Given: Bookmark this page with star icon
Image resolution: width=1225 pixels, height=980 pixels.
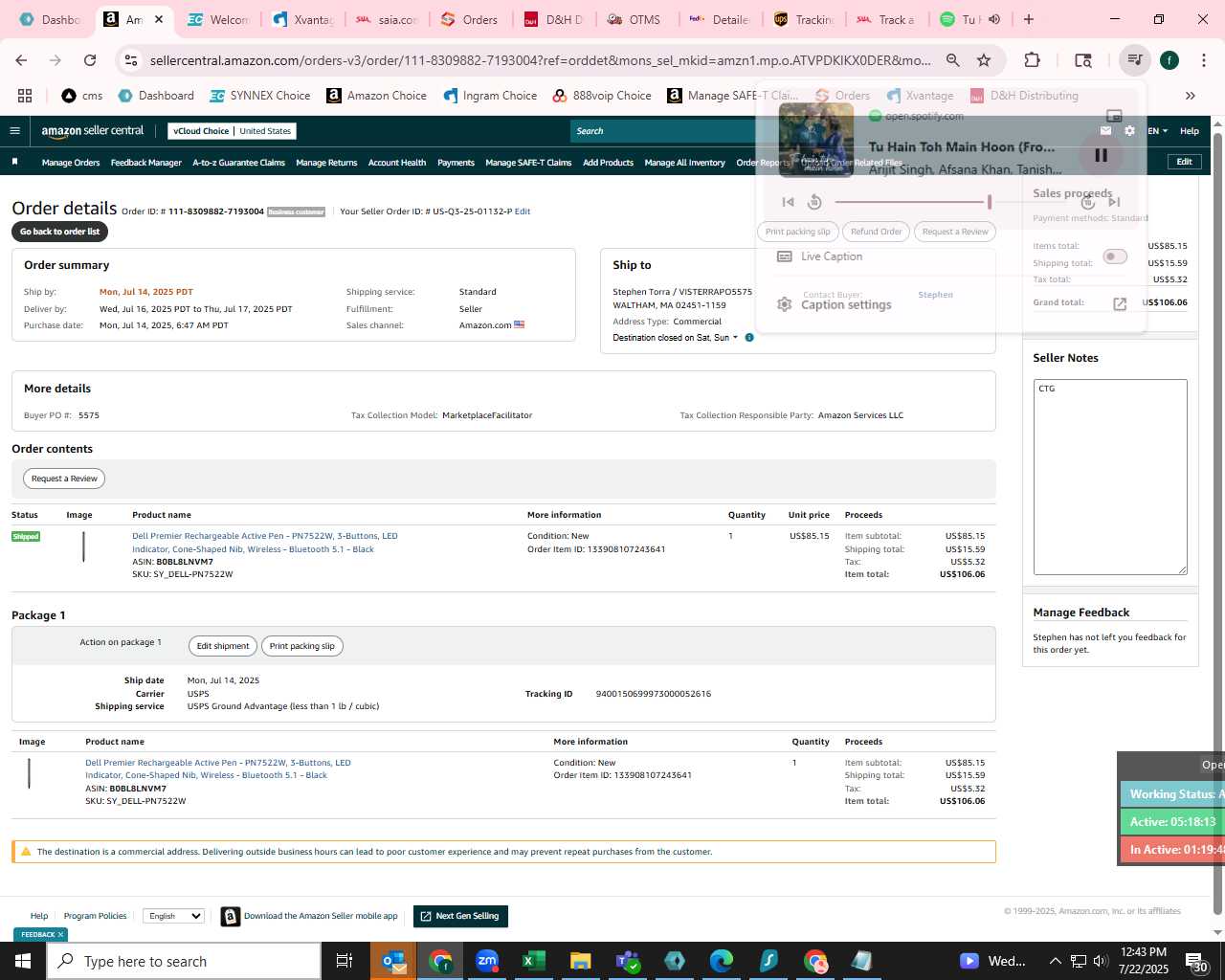Looking at the screenshot, I should [x=984, y=60].
